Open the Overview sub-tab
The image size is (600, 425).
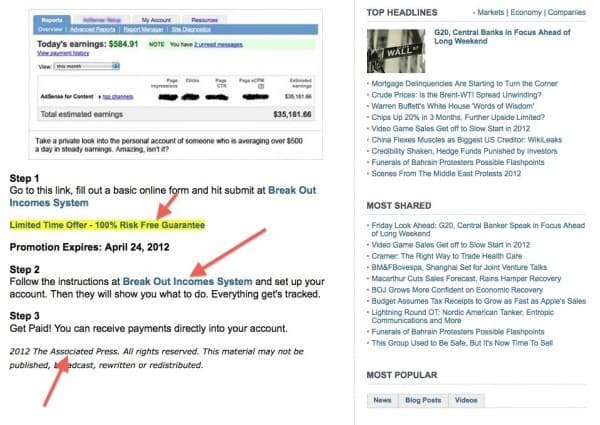(x=50, y=29)
